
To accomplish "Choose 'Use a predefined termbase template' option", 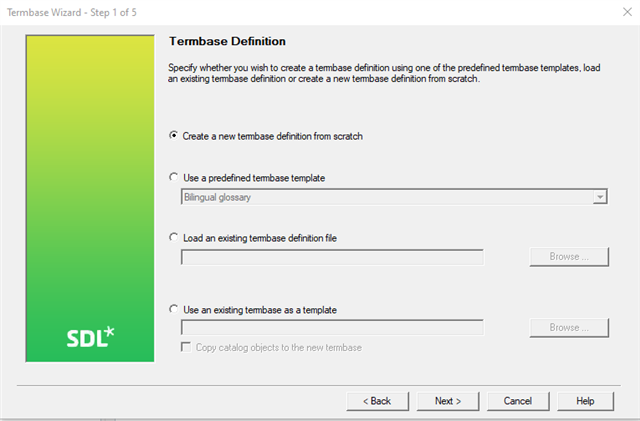I will (x=175, y=177).
